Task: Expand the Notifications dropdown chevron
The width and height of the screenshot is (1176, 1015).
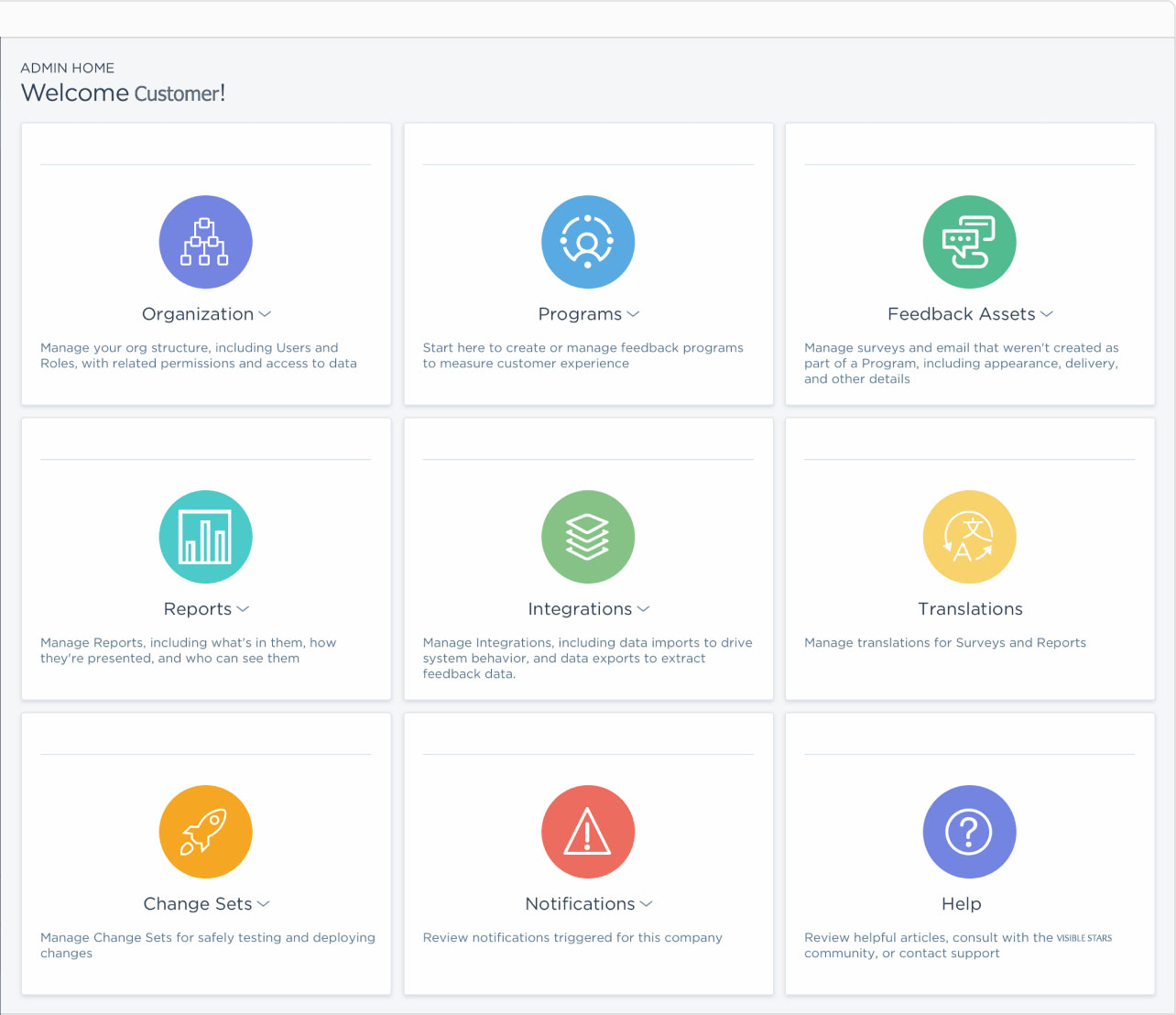Action: pyautogui.click(x=646, y=904)
